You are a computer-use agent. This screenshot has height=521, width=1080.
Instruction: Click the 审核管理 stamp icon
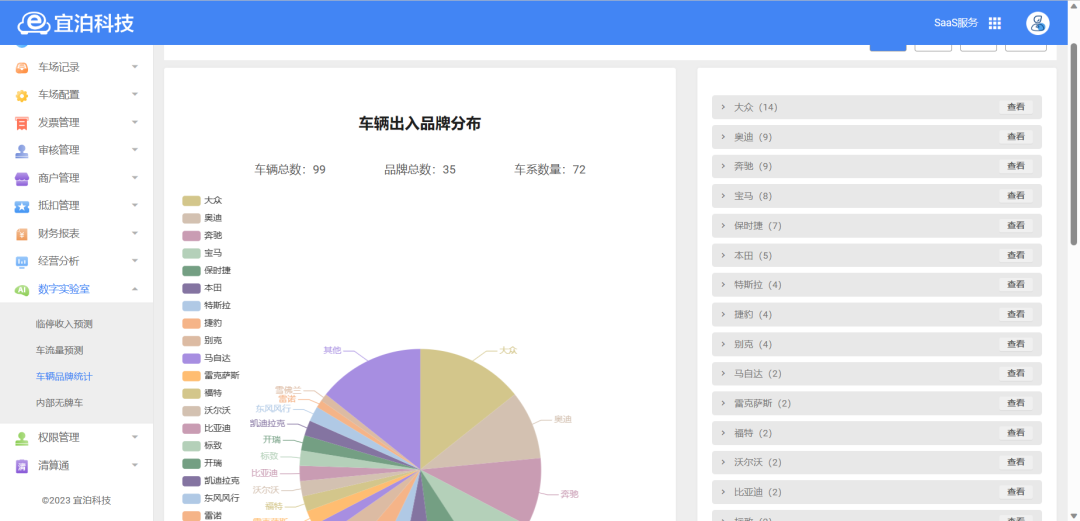point(22,150)
